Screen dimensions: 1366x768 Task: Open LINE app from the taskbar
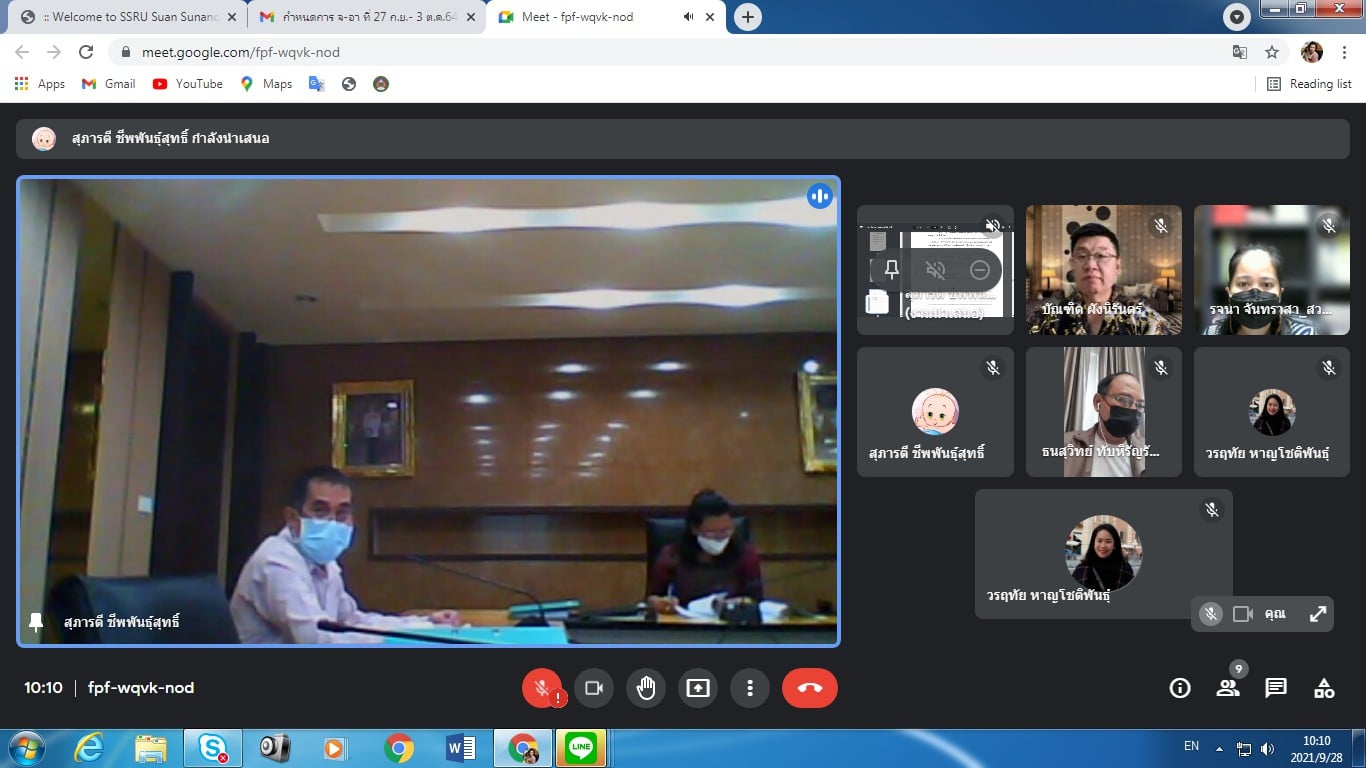point(581,748)
